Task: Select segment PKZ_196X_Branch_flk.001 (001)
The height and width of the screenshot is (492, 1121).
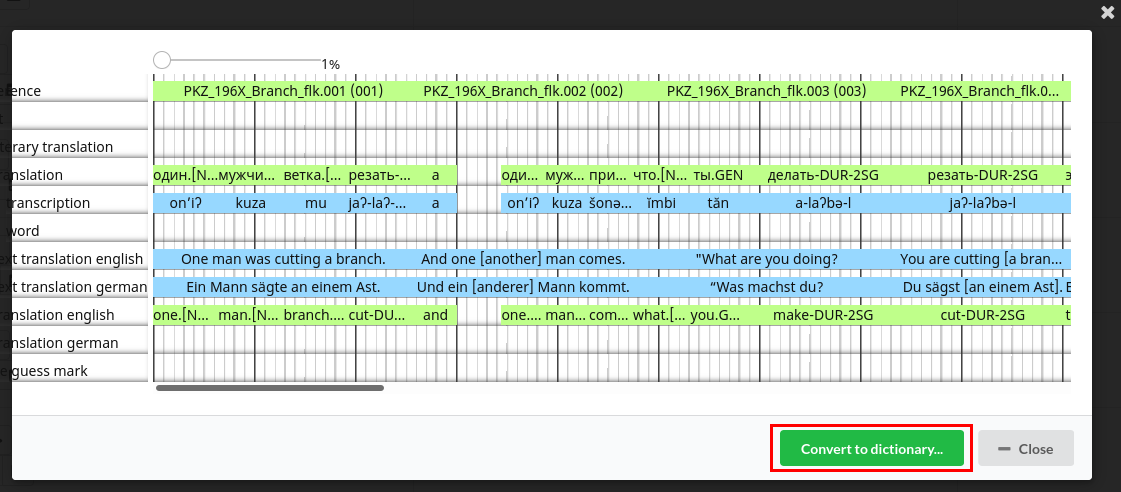Action: [283, 91]
